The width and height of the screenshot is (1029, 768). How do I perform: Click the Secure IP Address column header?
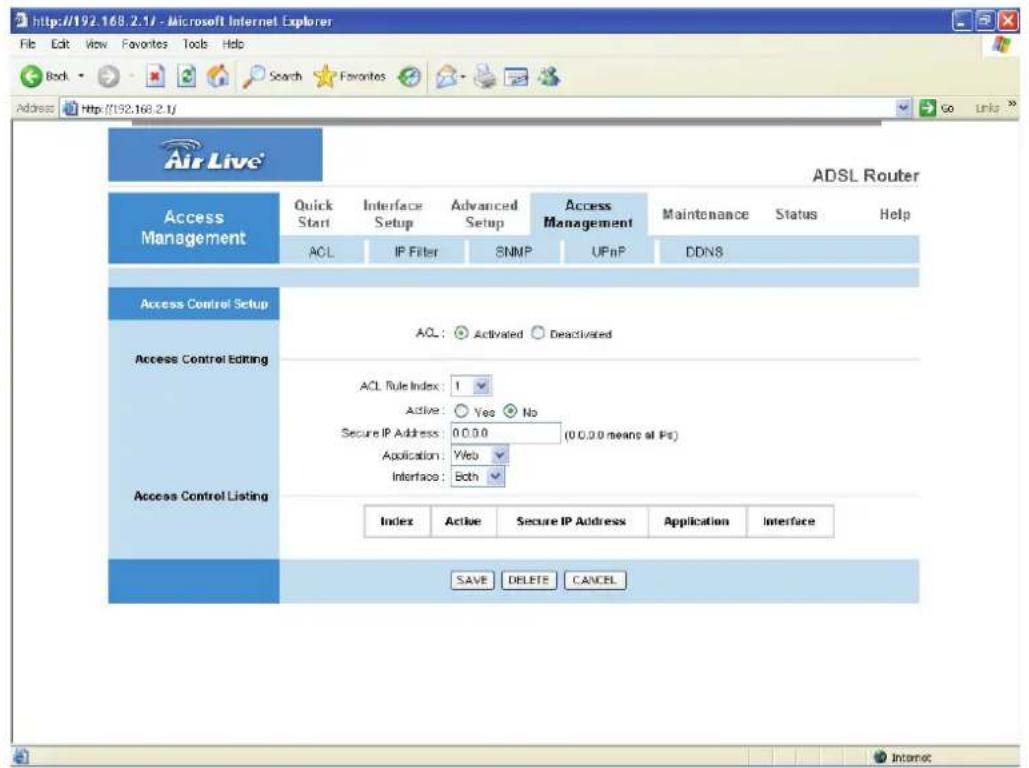pyautogui.click(x=572, y=521)
